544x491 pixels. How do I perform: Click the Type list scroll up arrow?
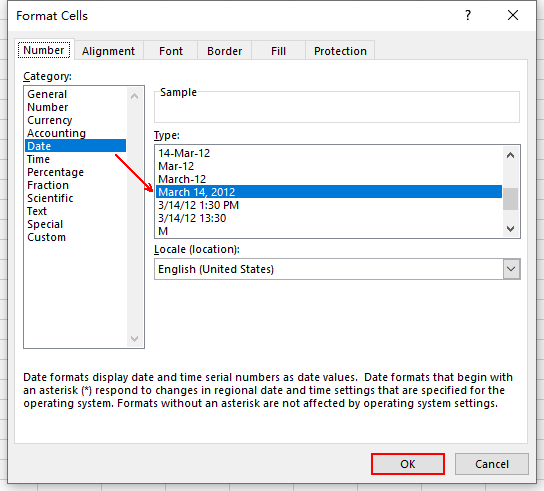tap(510, 155)
